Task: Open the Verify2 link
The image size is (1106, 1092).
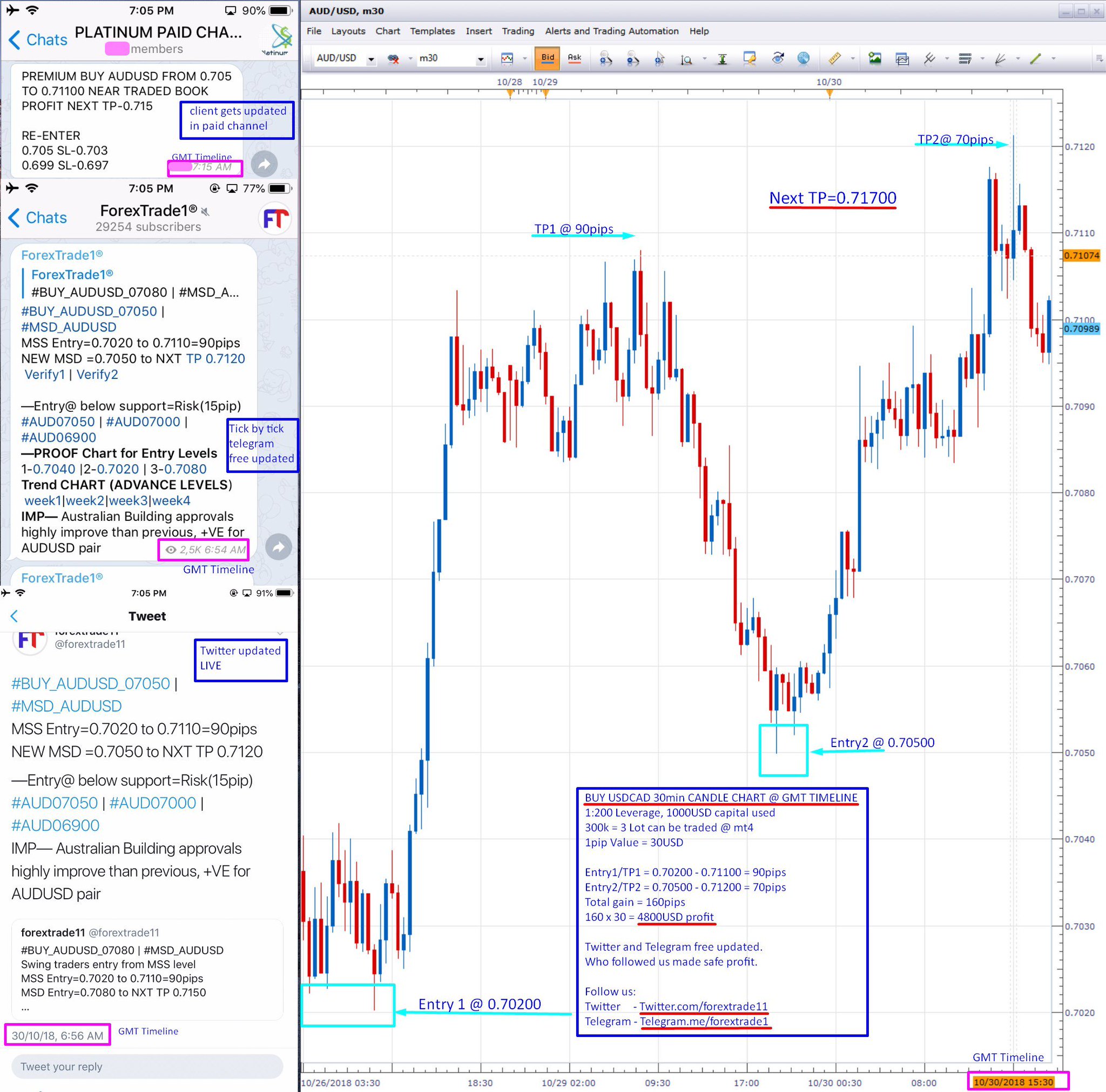Action: pos(97,374)
